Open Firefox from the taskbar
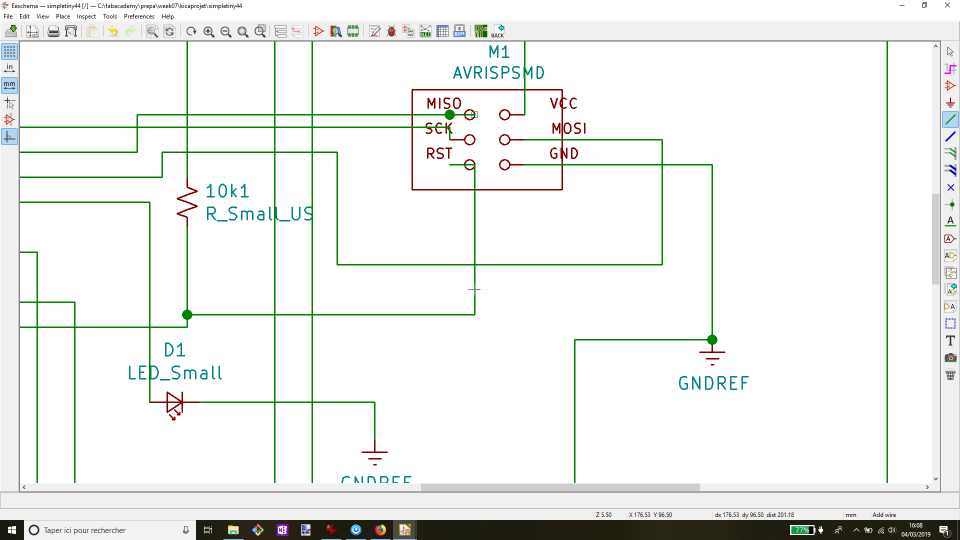The image size is (960, 540). (380, 530)
